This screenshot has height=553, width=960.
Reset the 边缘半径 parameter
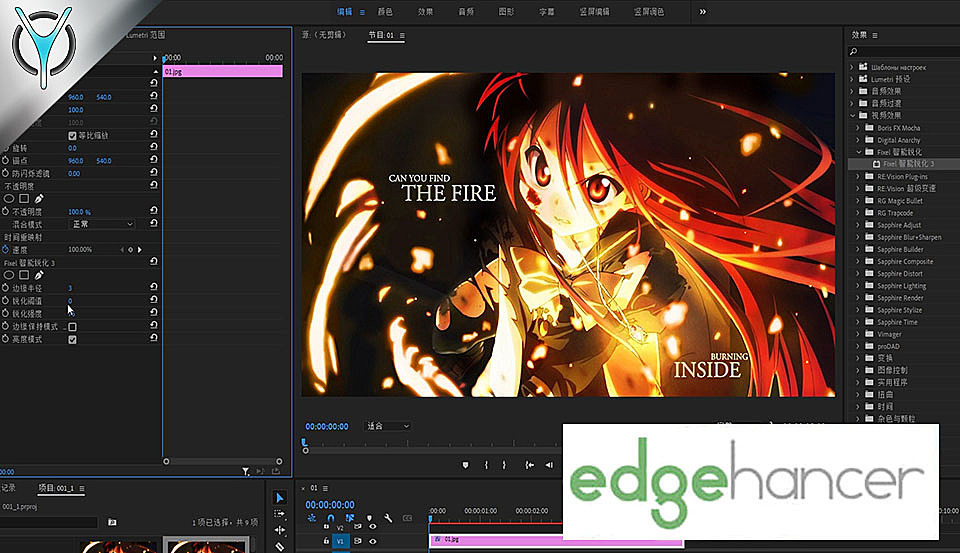click(x=154, y=287)
